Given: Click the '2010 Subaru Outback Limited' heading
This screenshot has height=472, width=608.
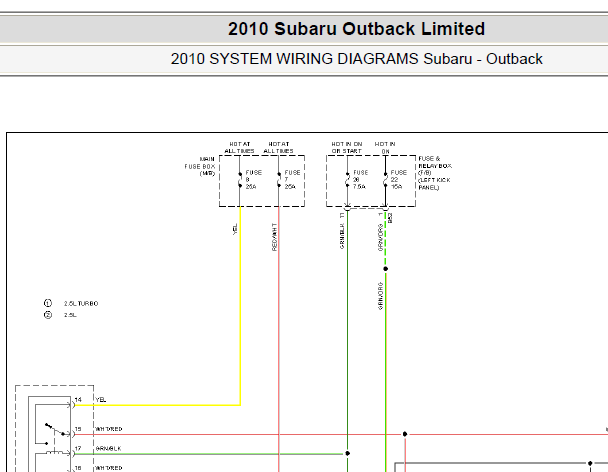Looking at the screenshot, I should coord(356,29).
